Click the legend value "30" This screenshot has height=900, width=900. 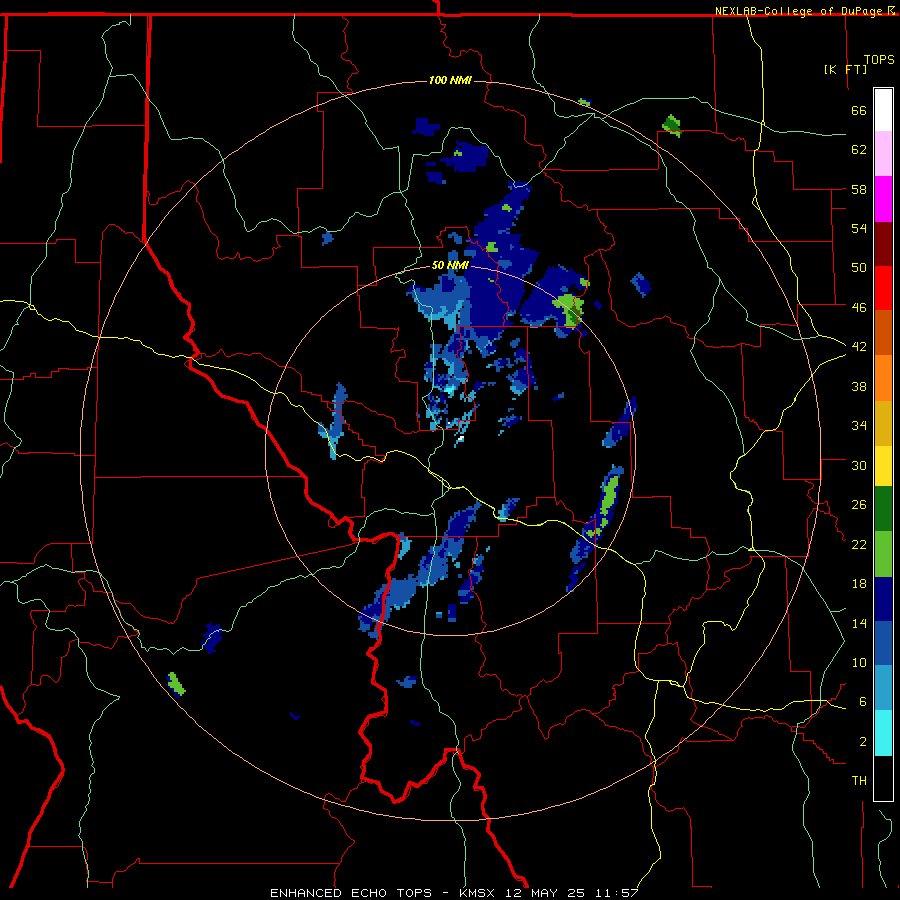[x=859, y=465]
